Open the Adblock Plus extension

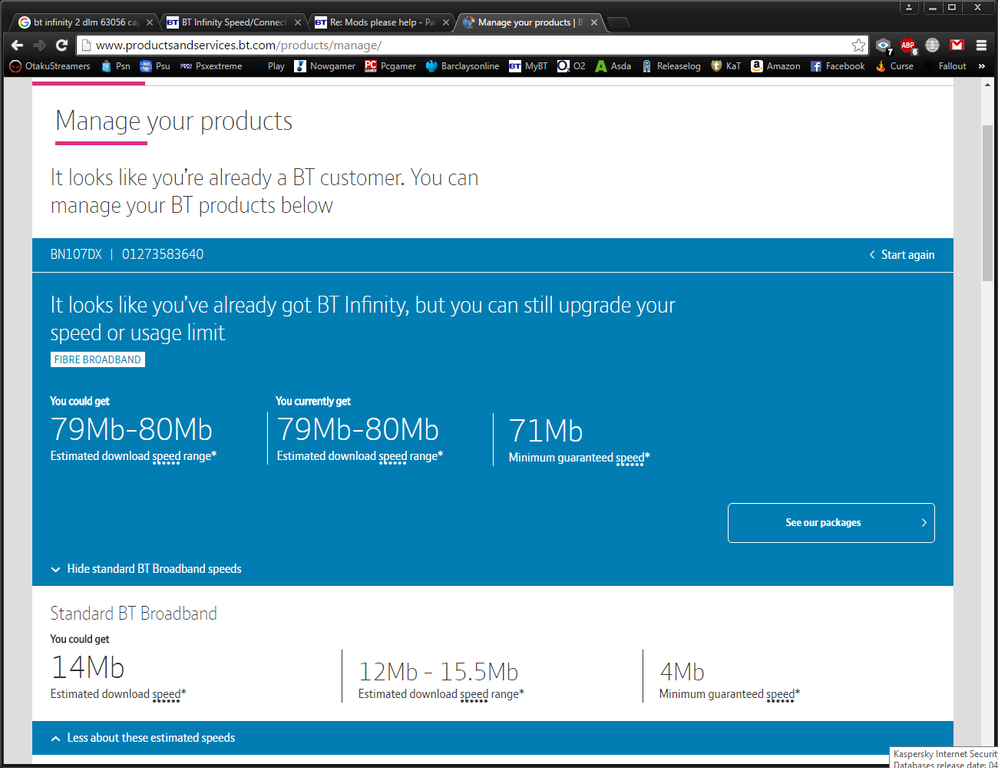coord(908,46)
